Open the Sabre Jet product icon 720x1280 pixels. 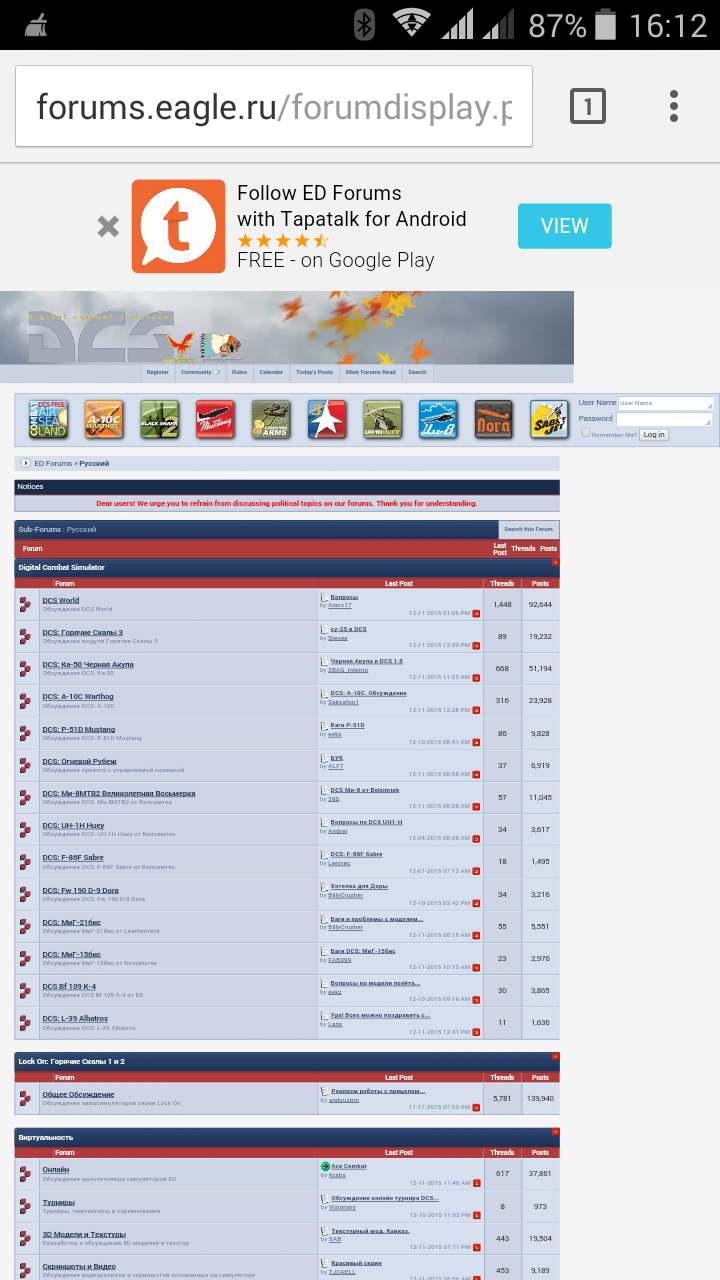click(549, 419)
